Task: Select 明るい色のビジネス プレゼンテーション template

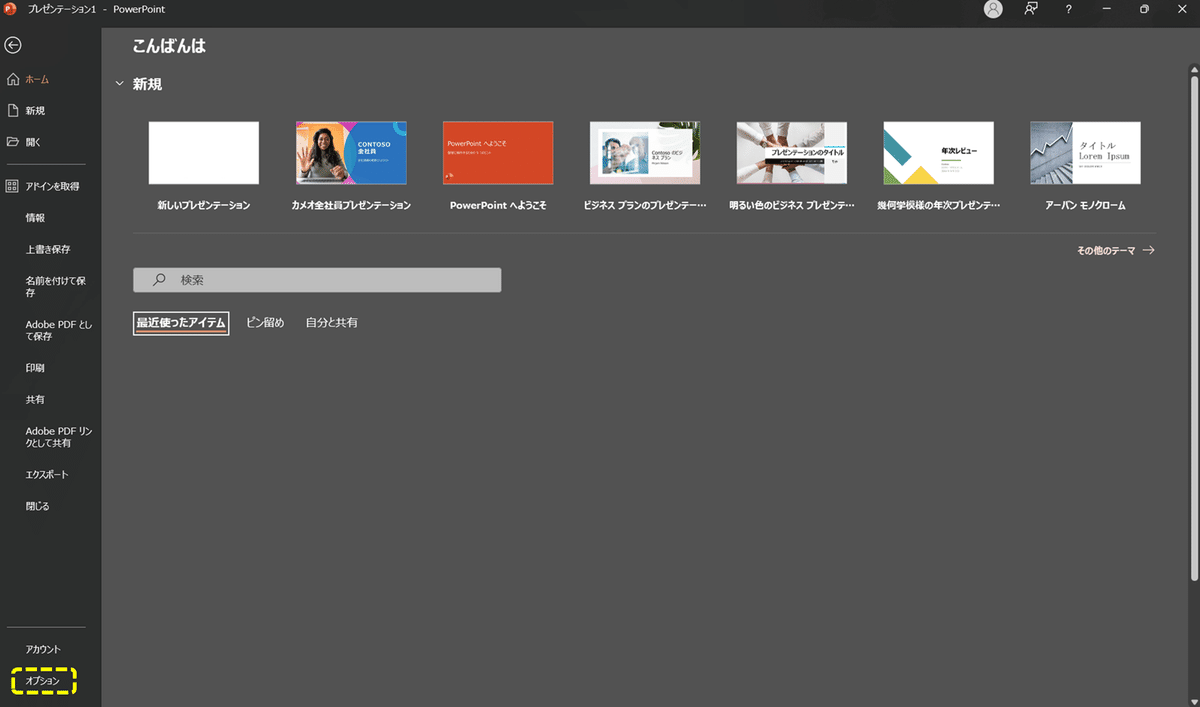Action: (x=792, y=153)
